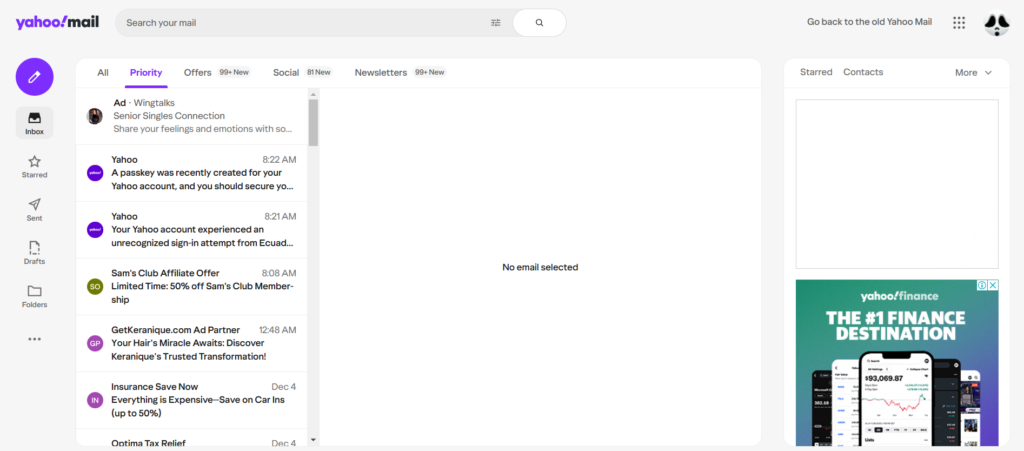
Task: Switch to the Newsletters tab
Action: (381, 72)
